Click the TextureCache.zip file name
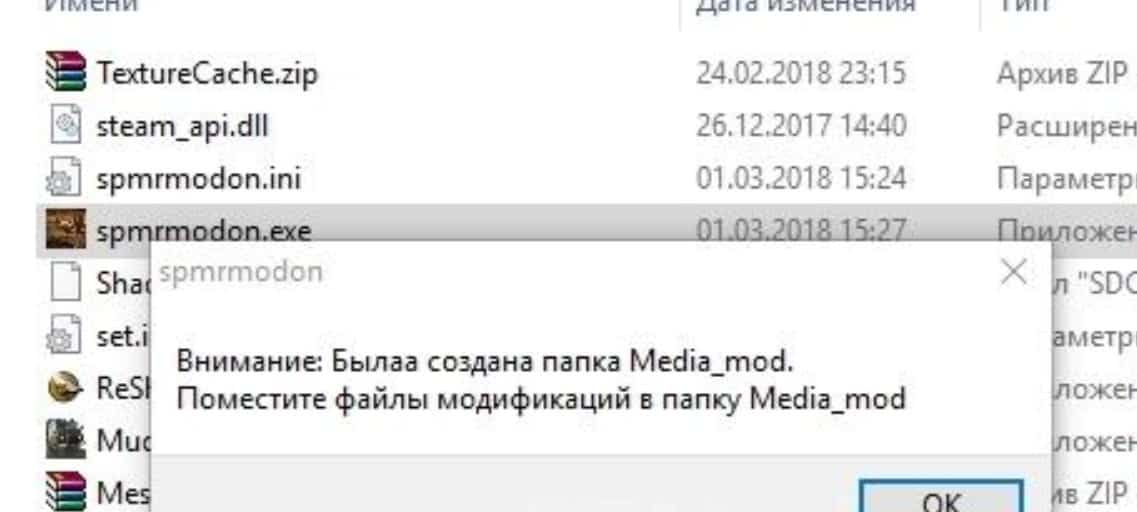This screenshot has height=512, width=1137. click(207, 73)
